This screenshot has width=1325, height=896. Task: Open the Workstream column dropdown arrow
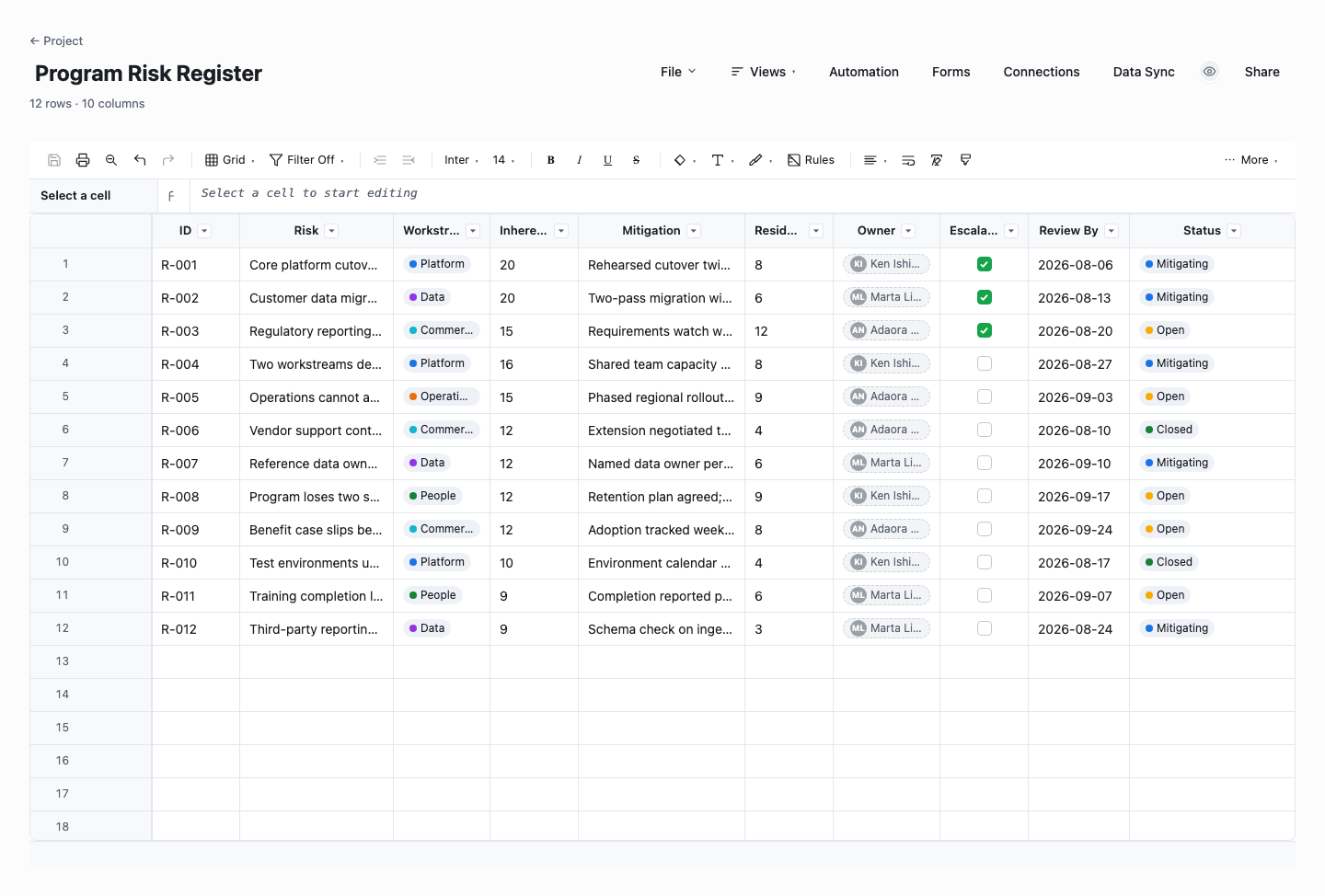click(x=473, y=231)
